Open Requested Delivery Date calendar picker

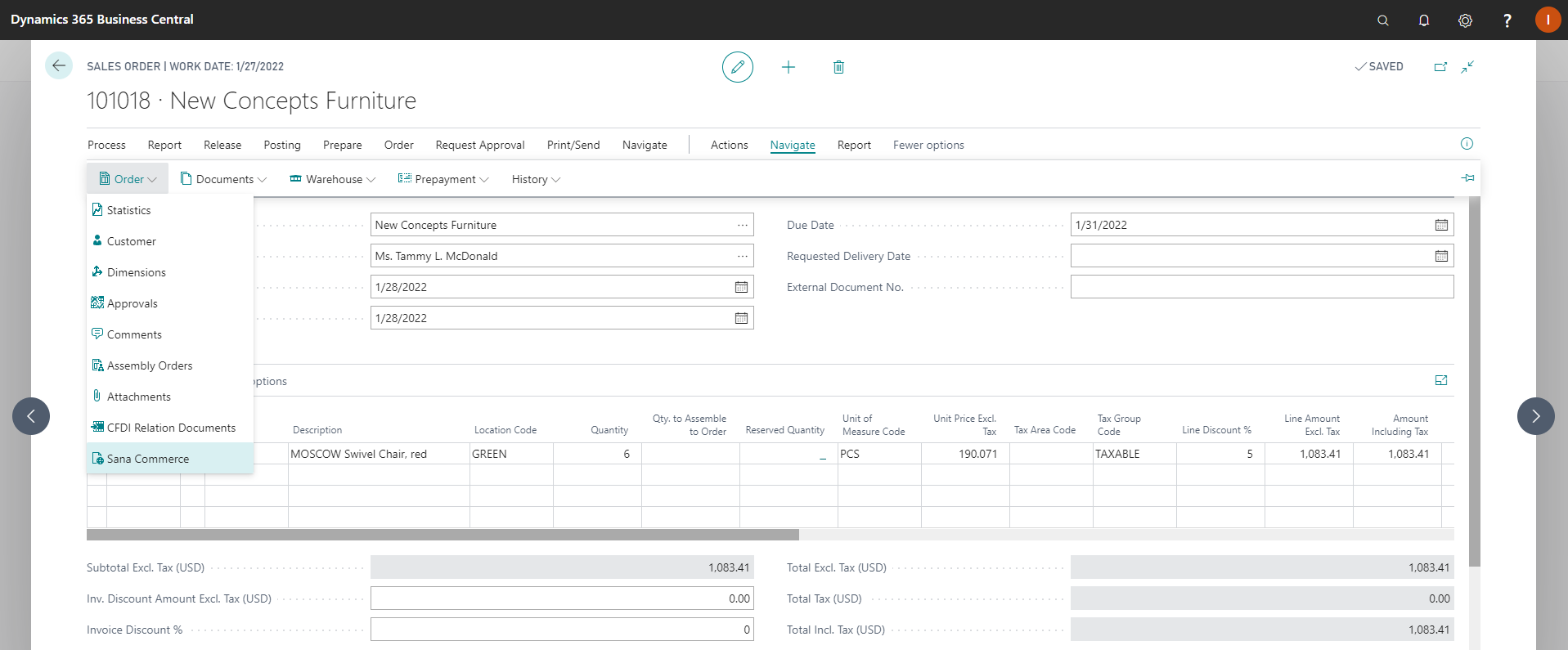(1441, 256)
